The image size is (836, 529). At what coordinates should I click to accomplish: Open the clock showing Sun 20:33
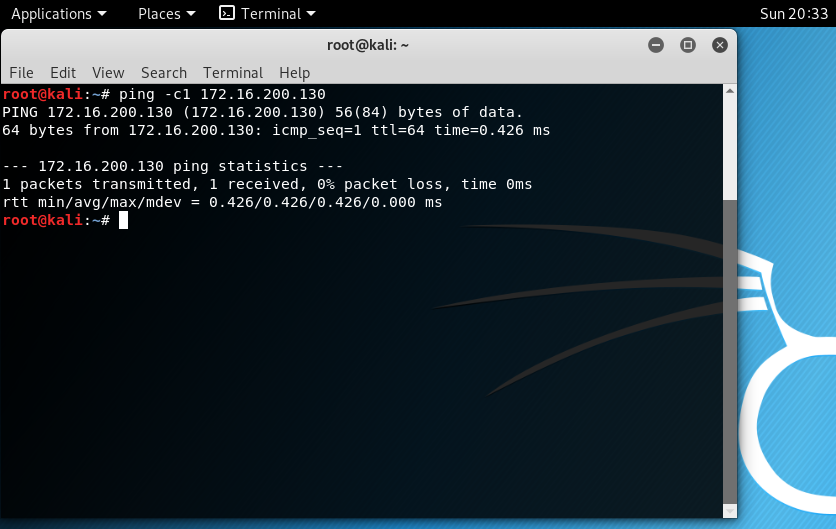(x=793, y=14)
